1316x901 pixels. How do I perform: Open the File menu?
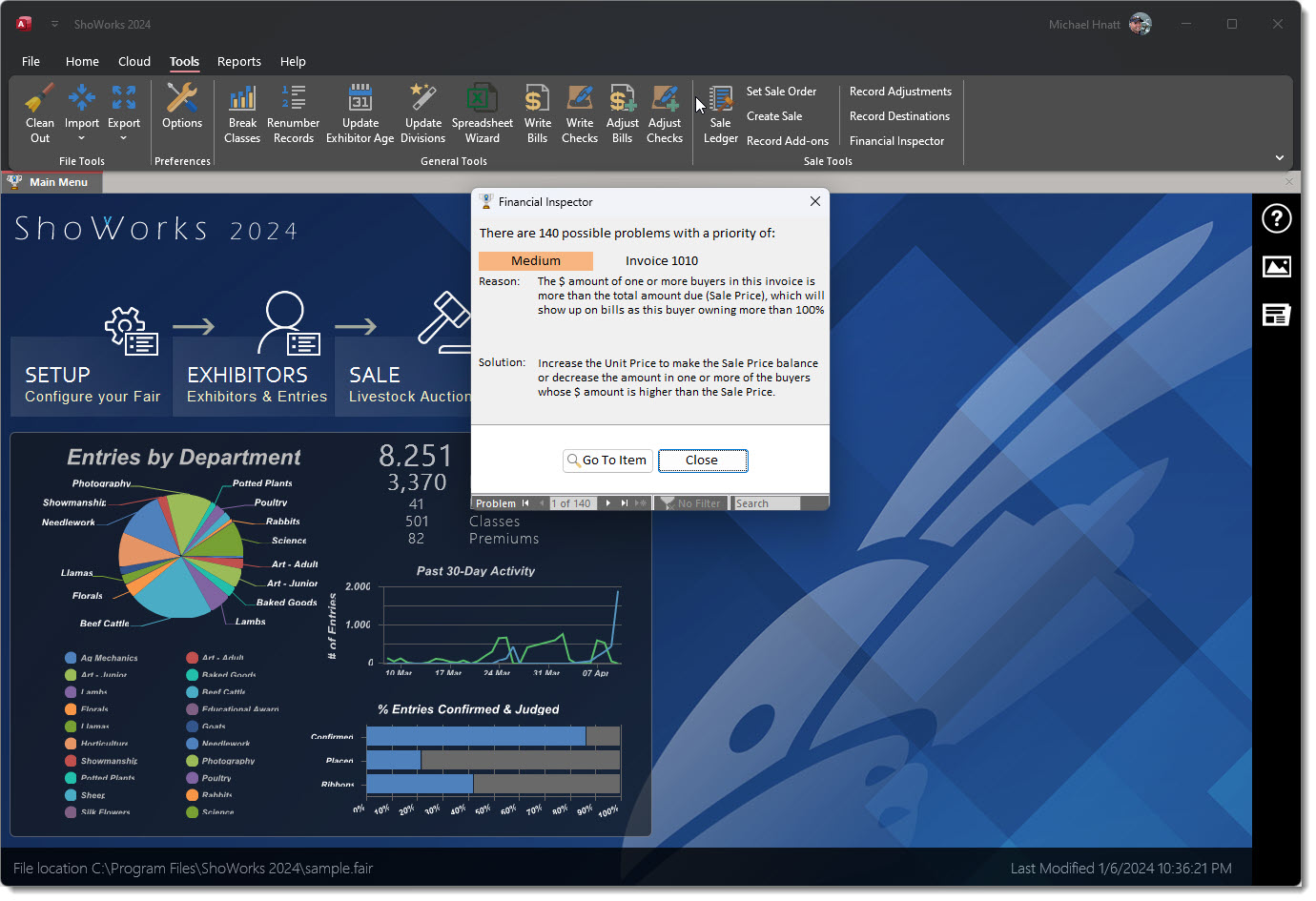(x=31, y=61)
